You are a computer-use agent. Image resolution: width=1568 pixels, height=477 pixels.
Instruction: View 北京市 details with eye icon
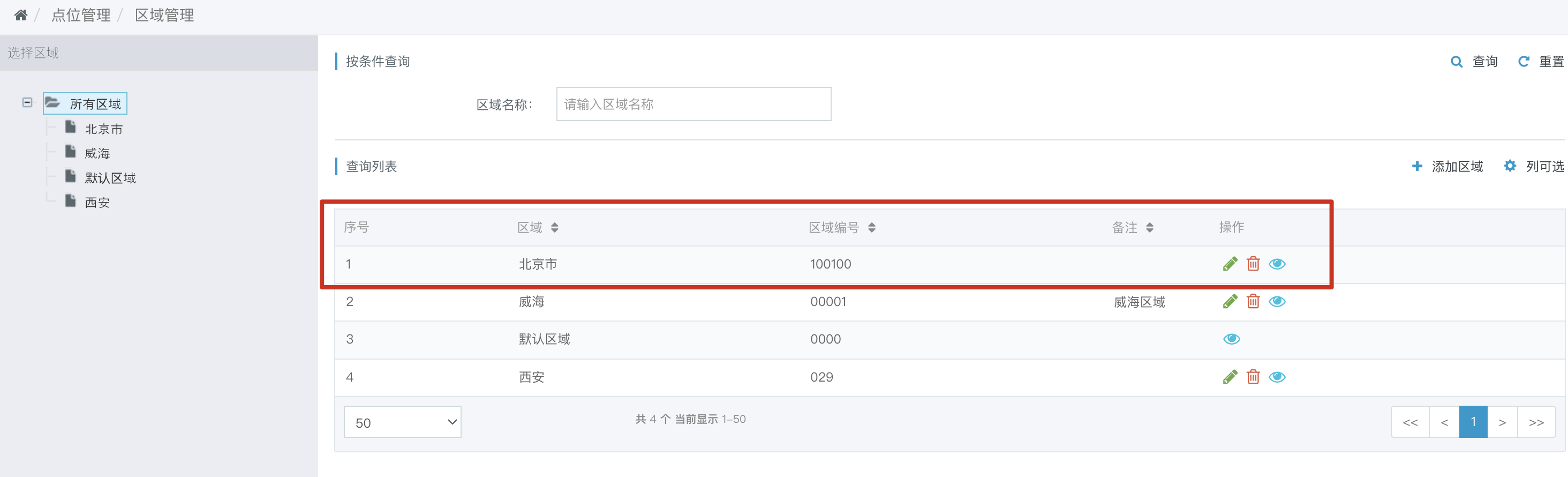(x=1277, y=264)
